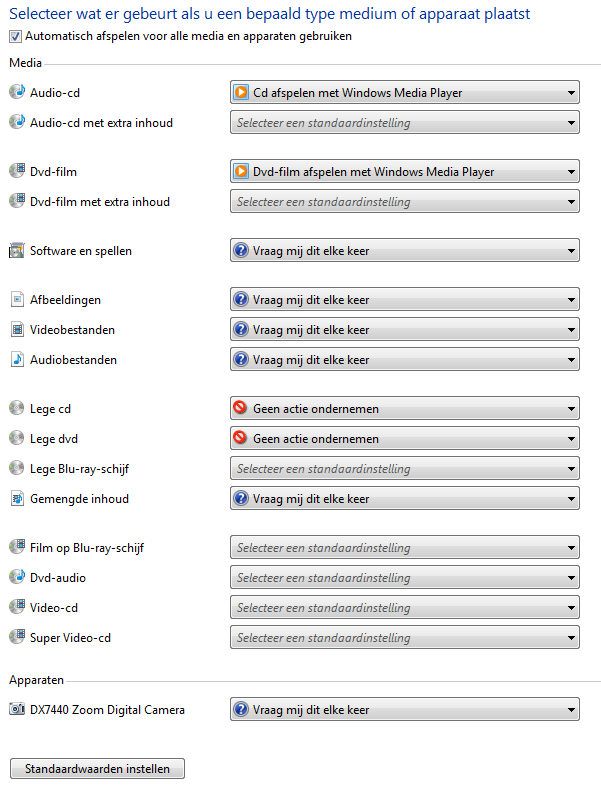Click the DX7440 Zoom Digital Camera icon
Viewport: 601px width, 791px height.
17,709
